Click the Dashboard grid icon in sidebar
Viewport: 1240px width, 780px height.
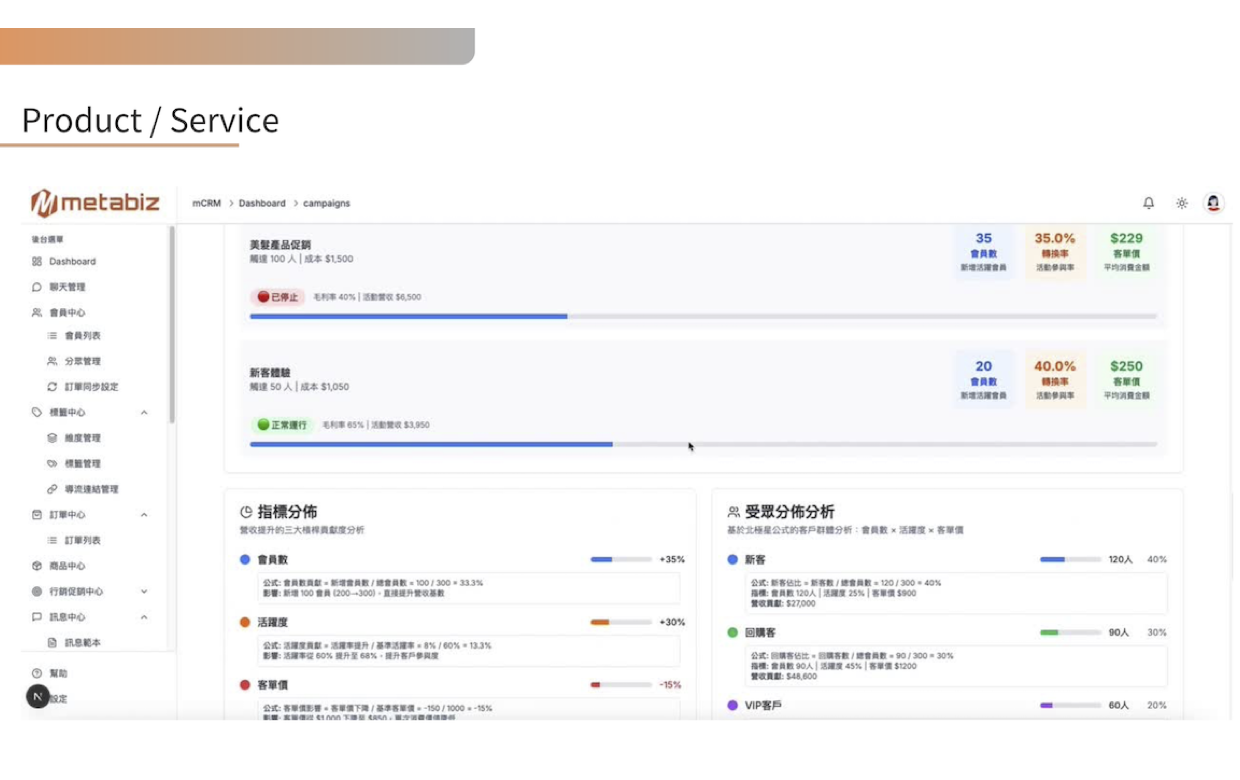[x=37, y=261]
